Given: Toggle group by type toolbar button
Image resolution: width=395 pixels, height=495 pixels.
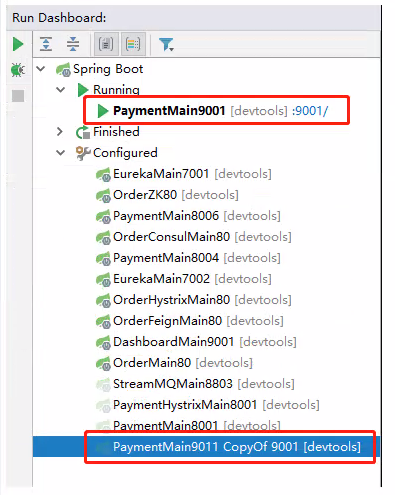Looking at the screenshot, I should click(x=106, y=44).
